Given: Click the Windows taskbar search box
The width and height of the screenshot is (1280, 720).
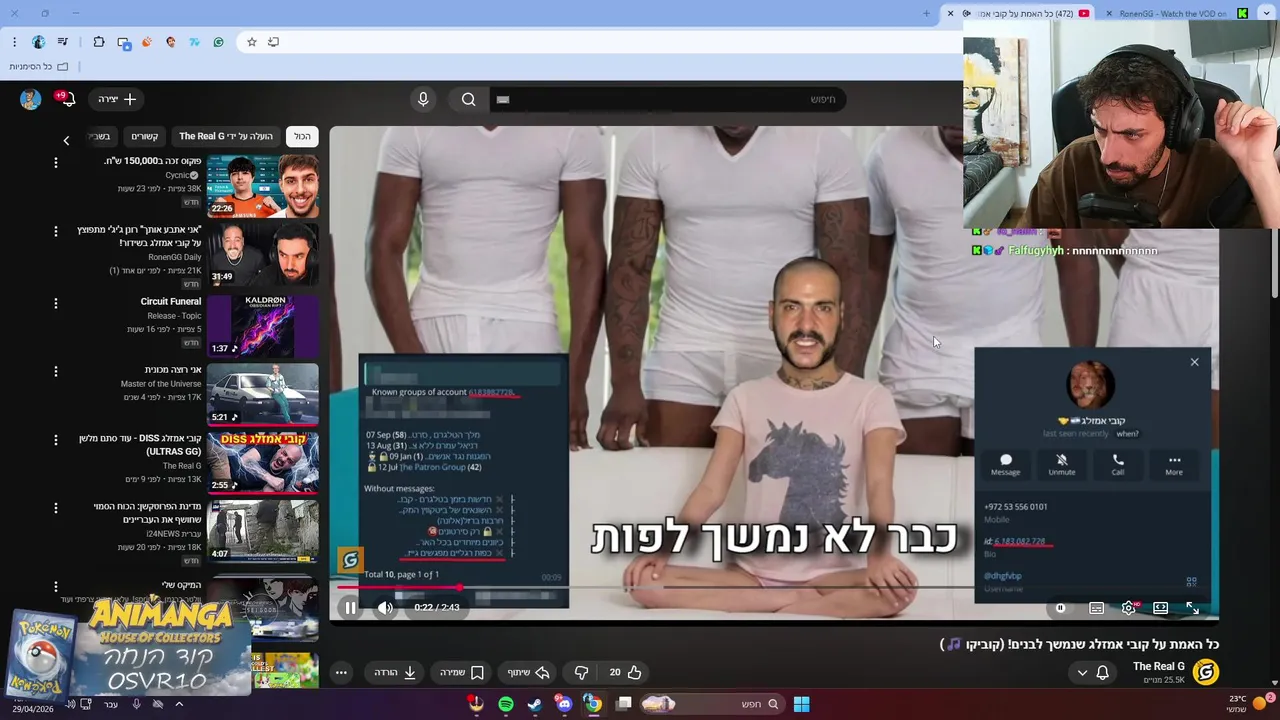Looking at the screenshot, I should tap(712, 704).
